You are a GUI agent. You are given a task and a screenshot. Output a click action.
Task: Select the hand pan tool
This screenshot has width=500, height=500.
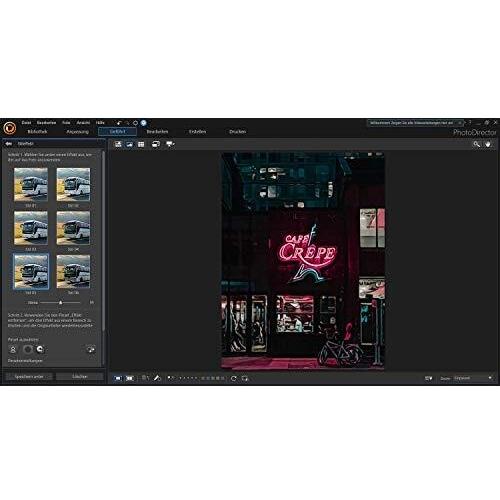pyautogui.click(x=488, y=144)
